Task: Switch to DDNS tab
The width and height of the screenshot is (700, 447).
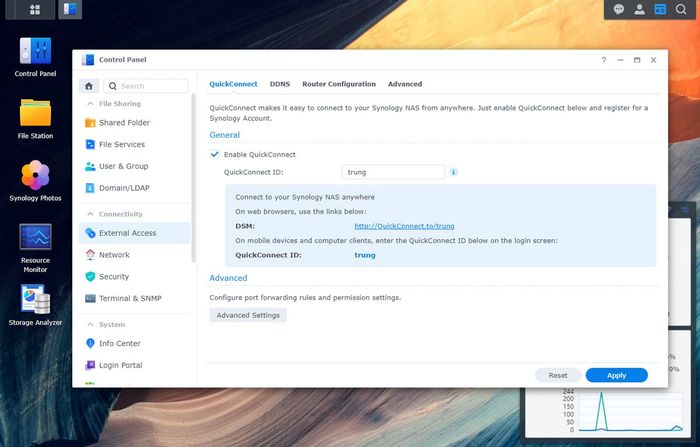Action: click(280, 84)
